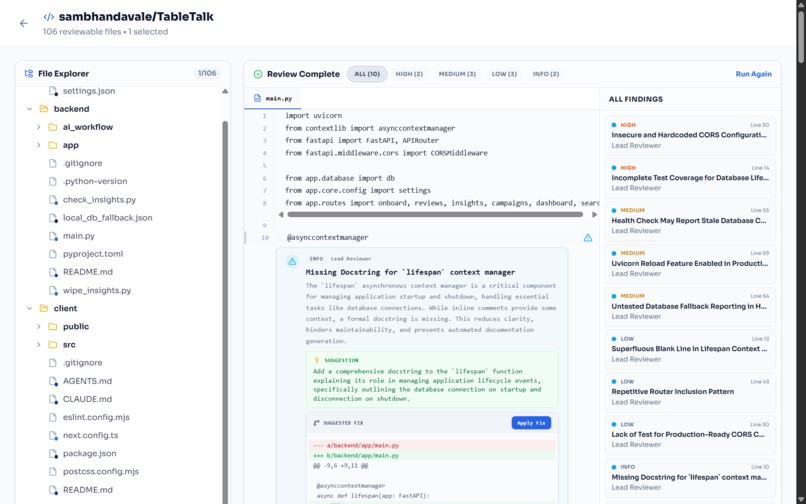806x504 pixels.
Task: Click the code brackets icon beside TableTalk
Action: [x=49, y=17]
